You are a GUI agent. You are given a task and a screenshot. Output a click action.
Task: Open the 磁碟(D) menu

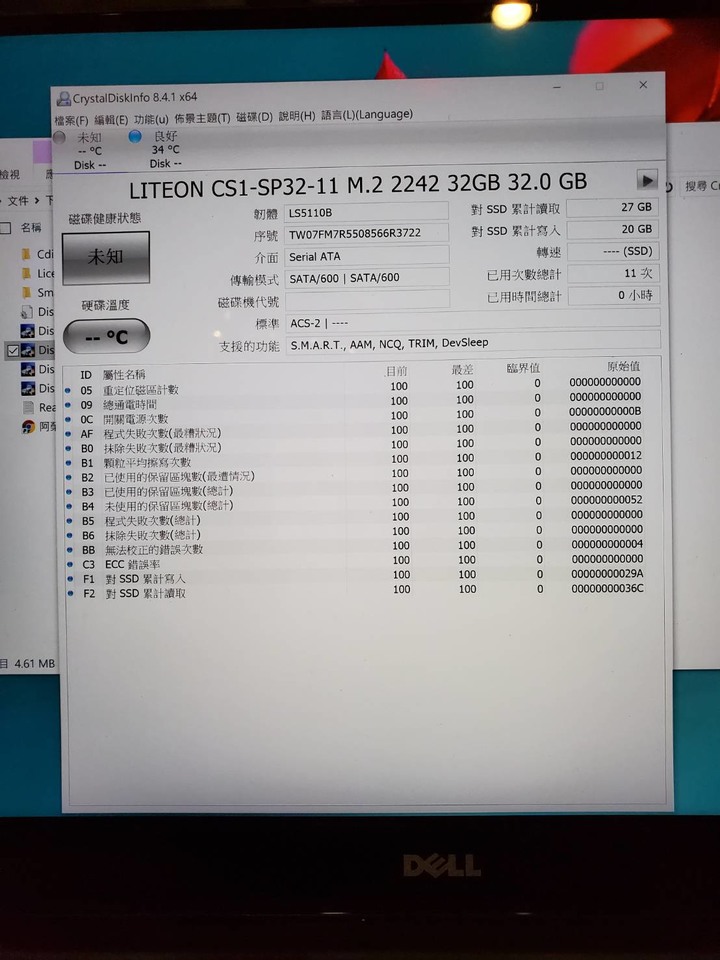tap(254, 116)
